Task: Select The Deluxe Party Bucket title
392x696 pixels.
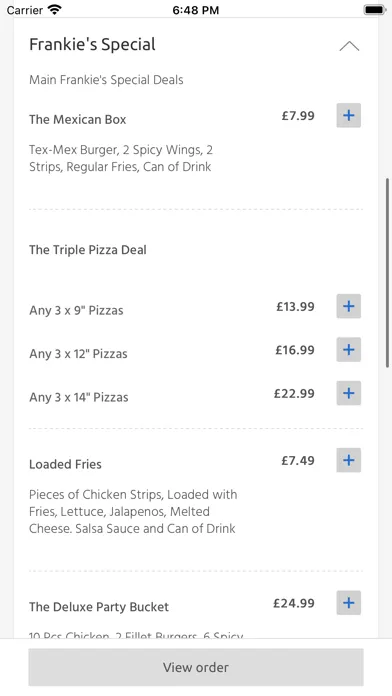Action: (99, 607)
